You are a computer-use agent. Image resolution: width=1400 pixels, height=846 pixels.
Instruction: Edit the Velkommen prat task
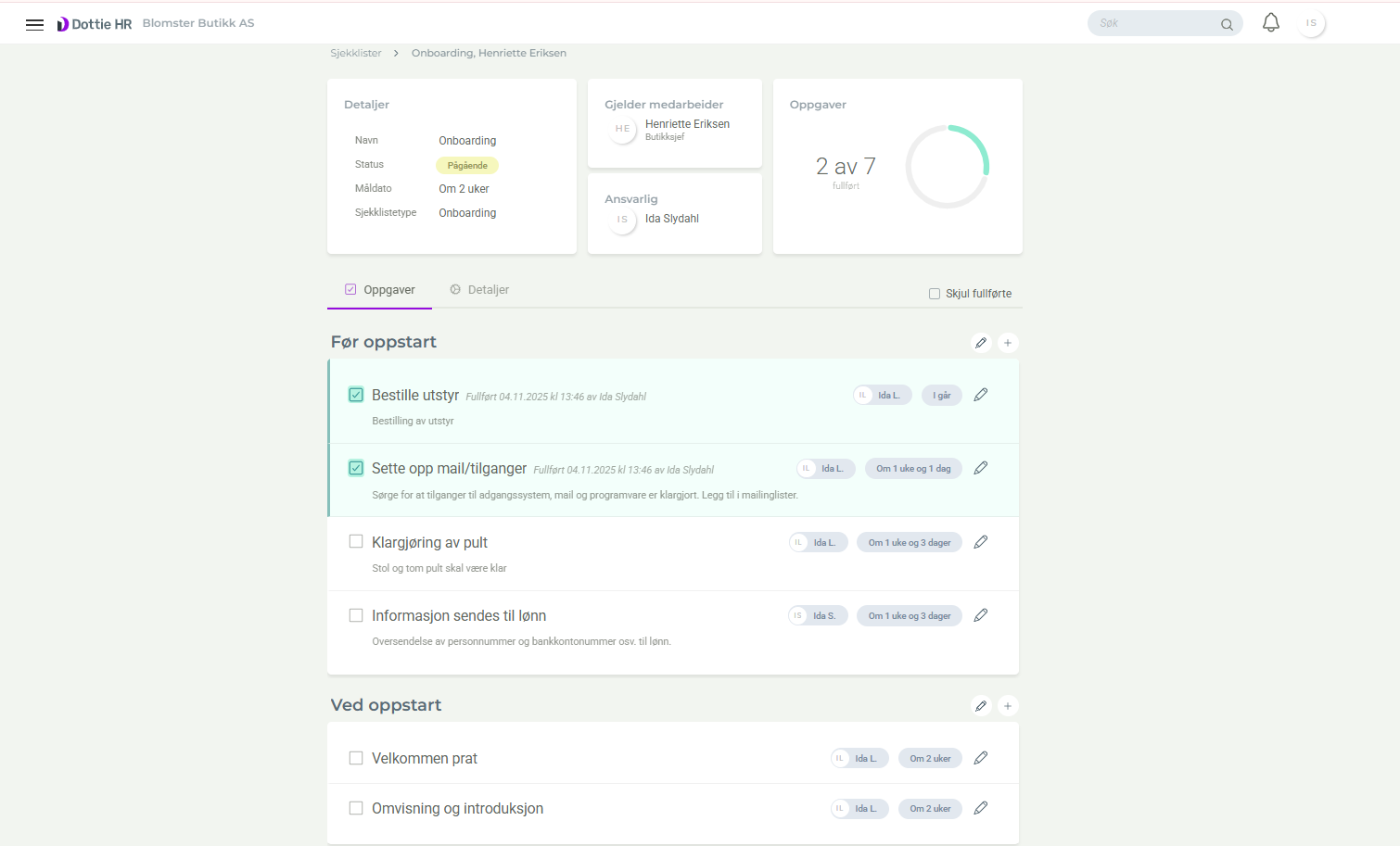(x=980, y=757)
